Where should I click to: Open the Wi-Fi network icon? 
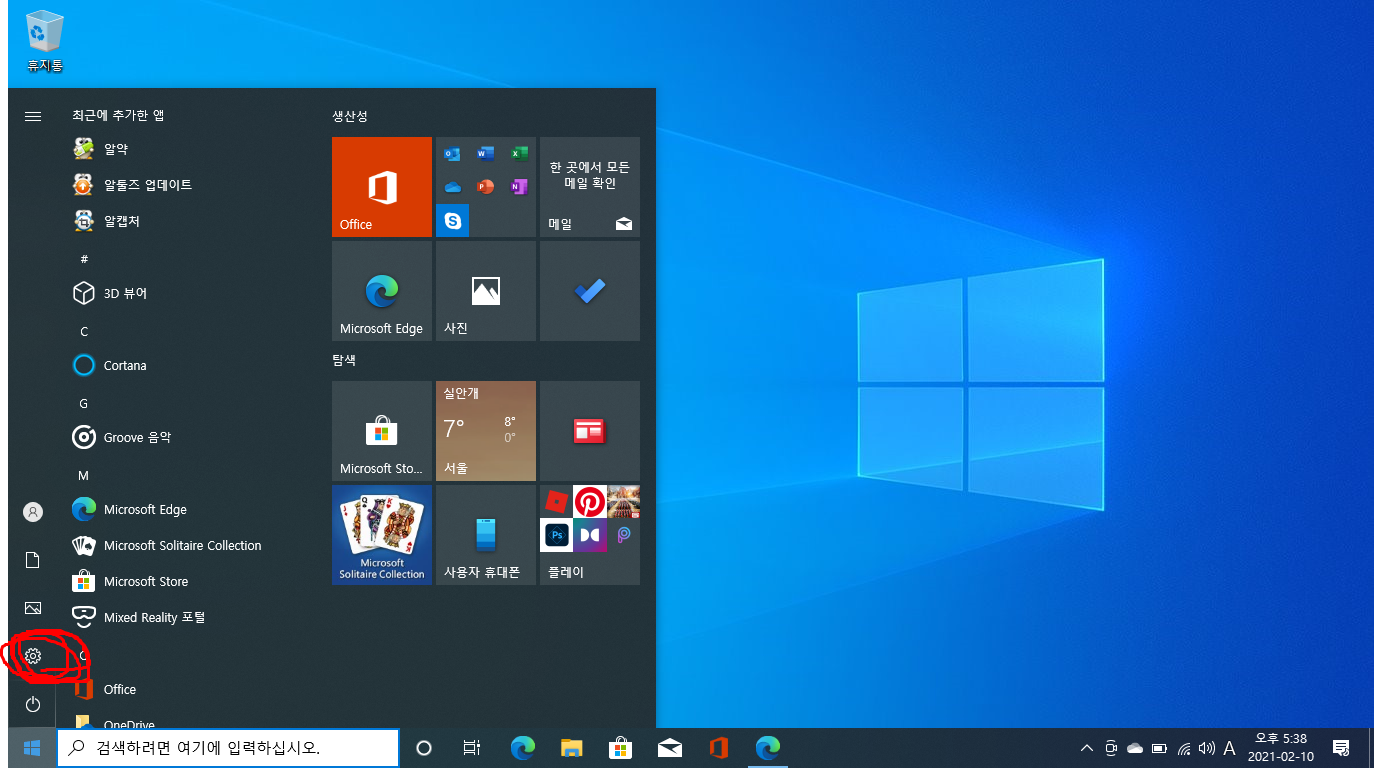click(1184, 748)
